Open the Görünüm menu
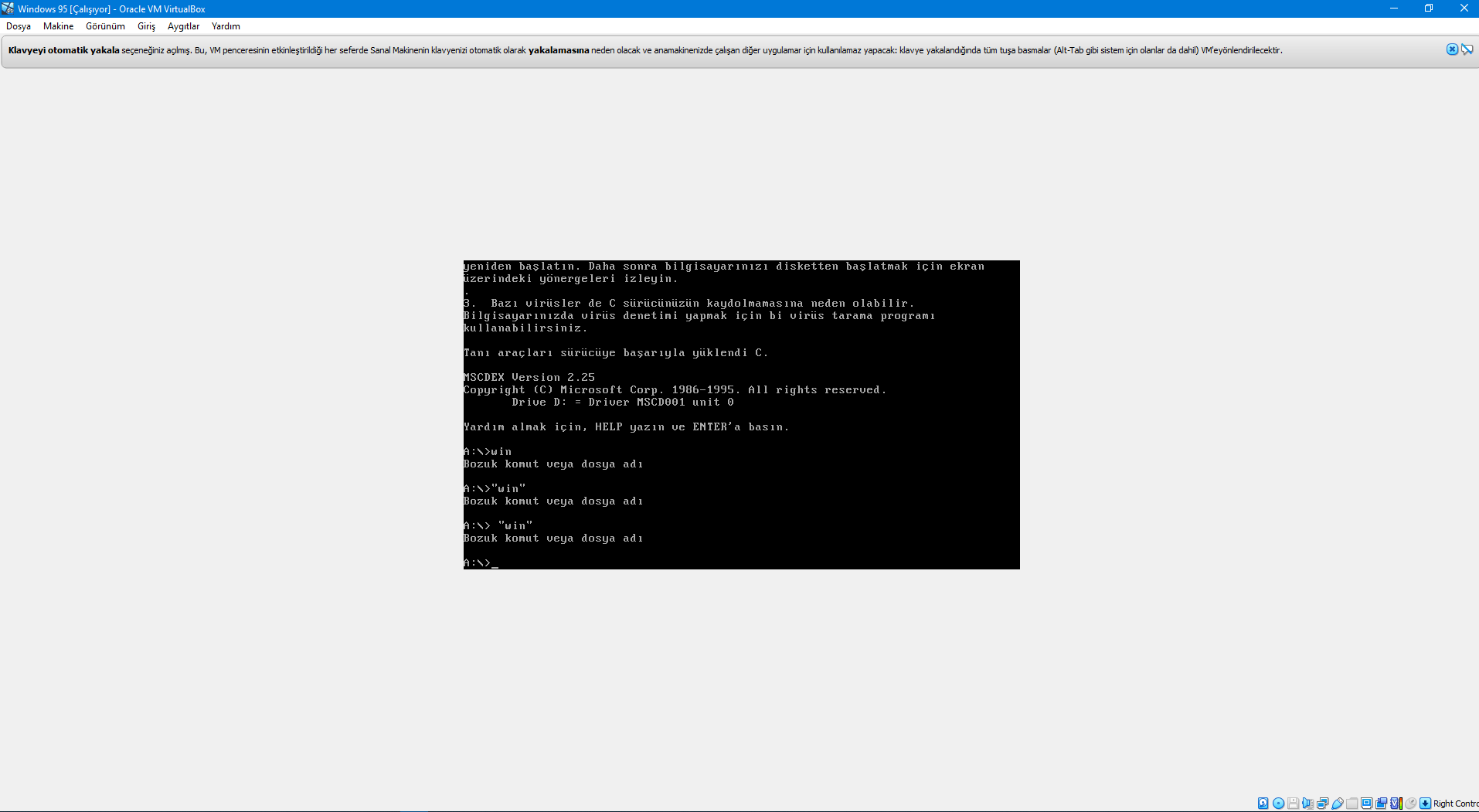Screen dimensions: 1479x812 pos(105,26)
